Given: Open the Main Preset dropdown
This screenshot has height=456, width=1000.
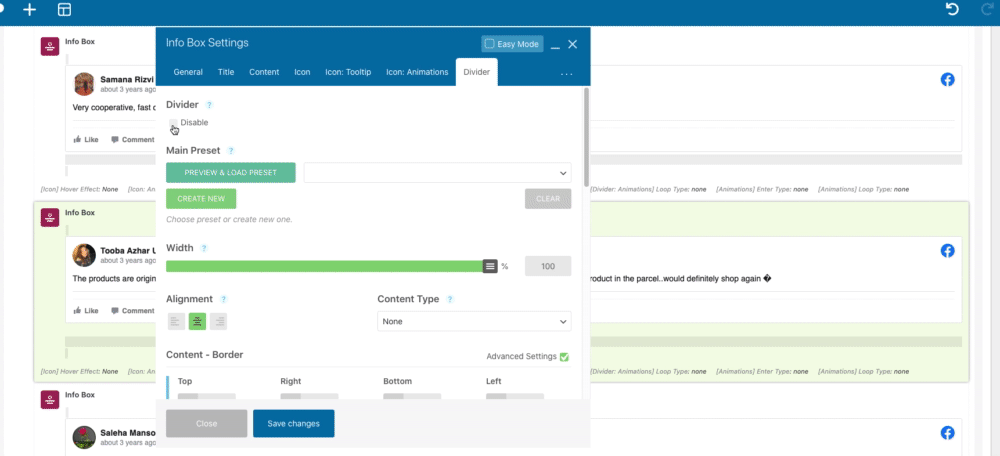Looking at the screenshot, I should pos(438,173).
